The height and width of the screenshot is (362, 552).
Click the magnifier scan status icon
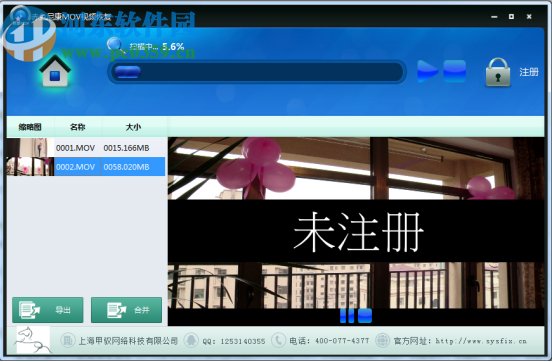tap(115, 46)
